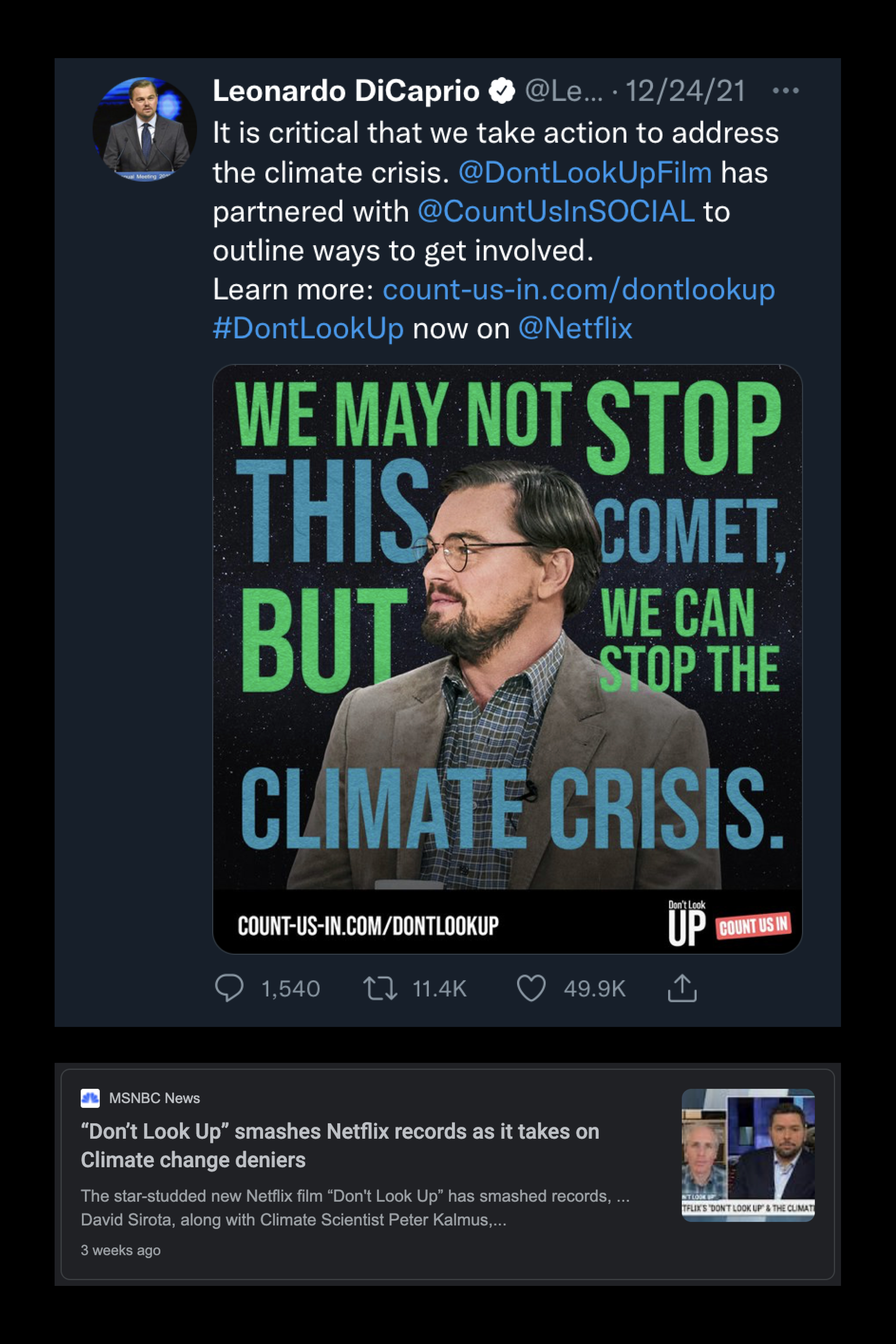Like the tweet with the heart icon
This screenshot has height=1344, width=896.
[x=531, y=988]
